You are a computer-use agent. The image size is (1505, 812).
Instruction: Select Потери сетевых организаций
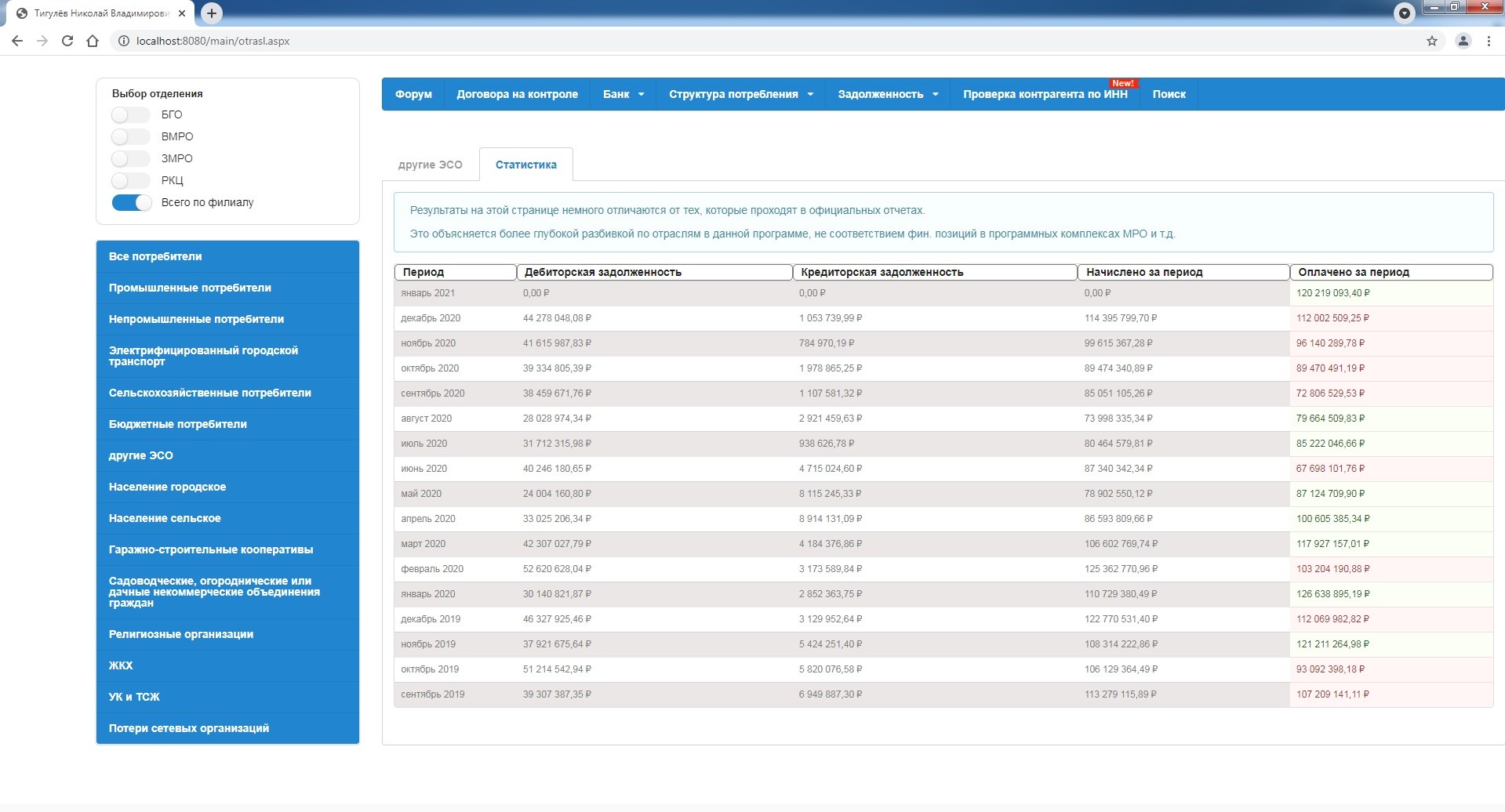227,728
